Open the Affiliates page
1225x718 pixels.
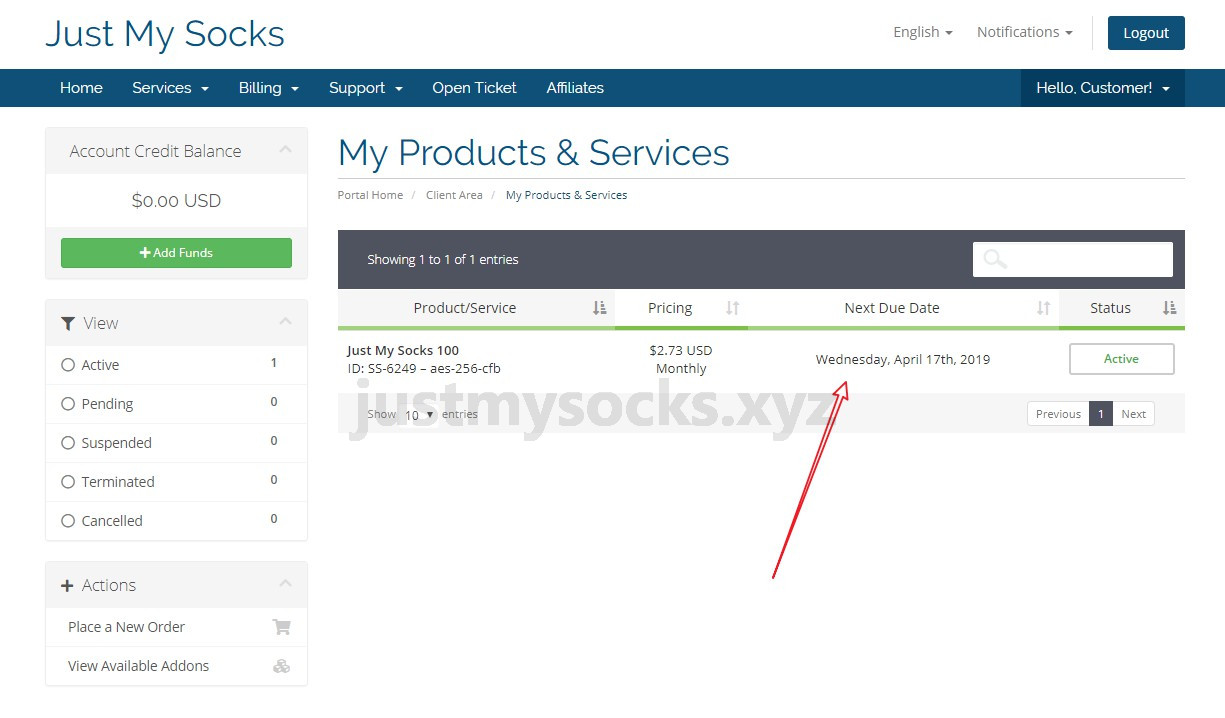click(x=575, y=88)
